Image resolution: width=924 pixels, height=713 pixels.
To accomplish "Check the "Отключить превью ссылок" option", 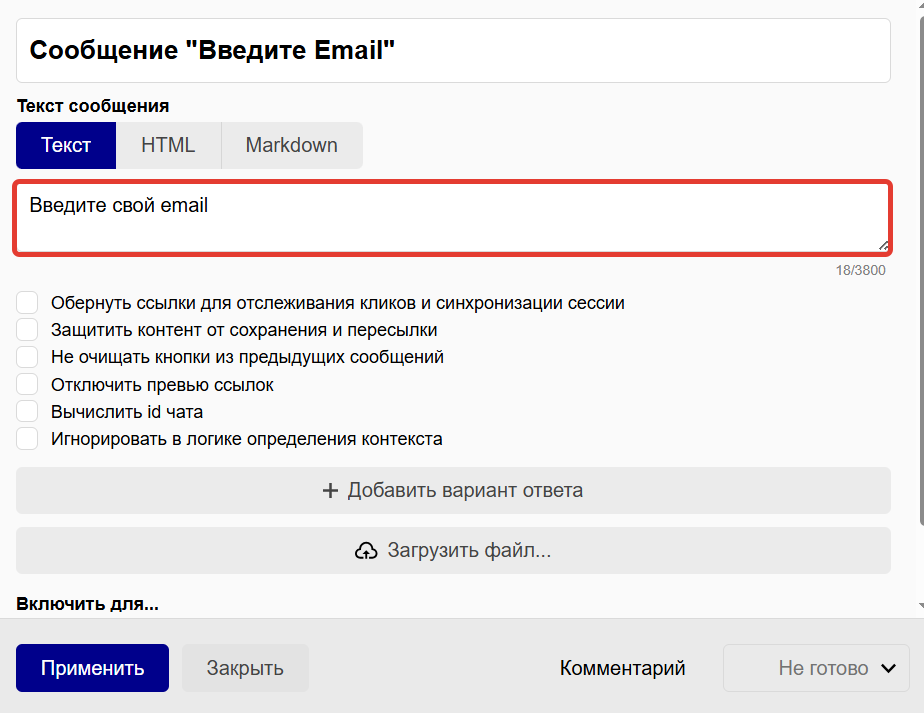I will click(x=27, y=384).
